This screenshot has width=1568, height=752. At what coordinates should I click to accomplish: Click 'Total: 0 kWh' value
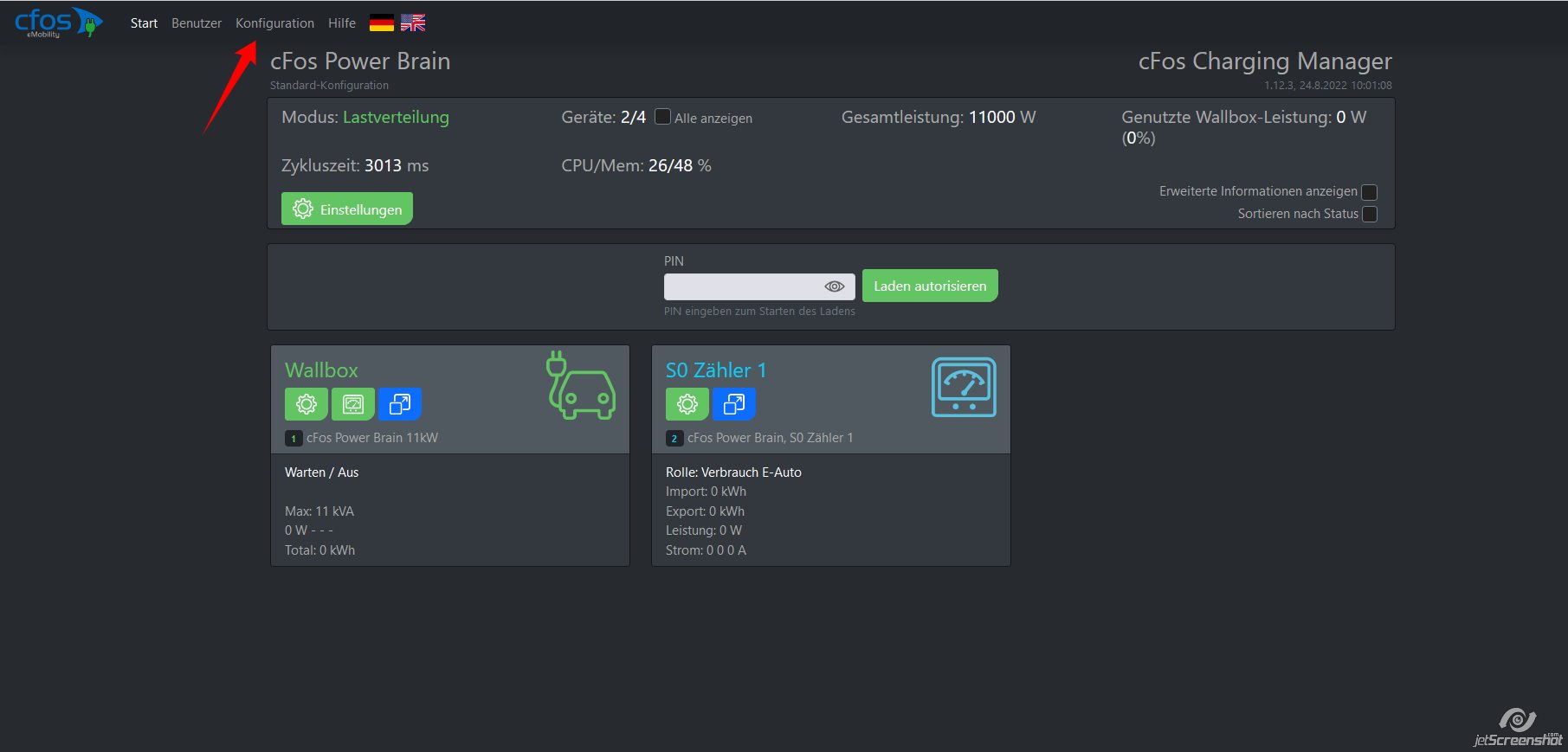pos(319,550)
